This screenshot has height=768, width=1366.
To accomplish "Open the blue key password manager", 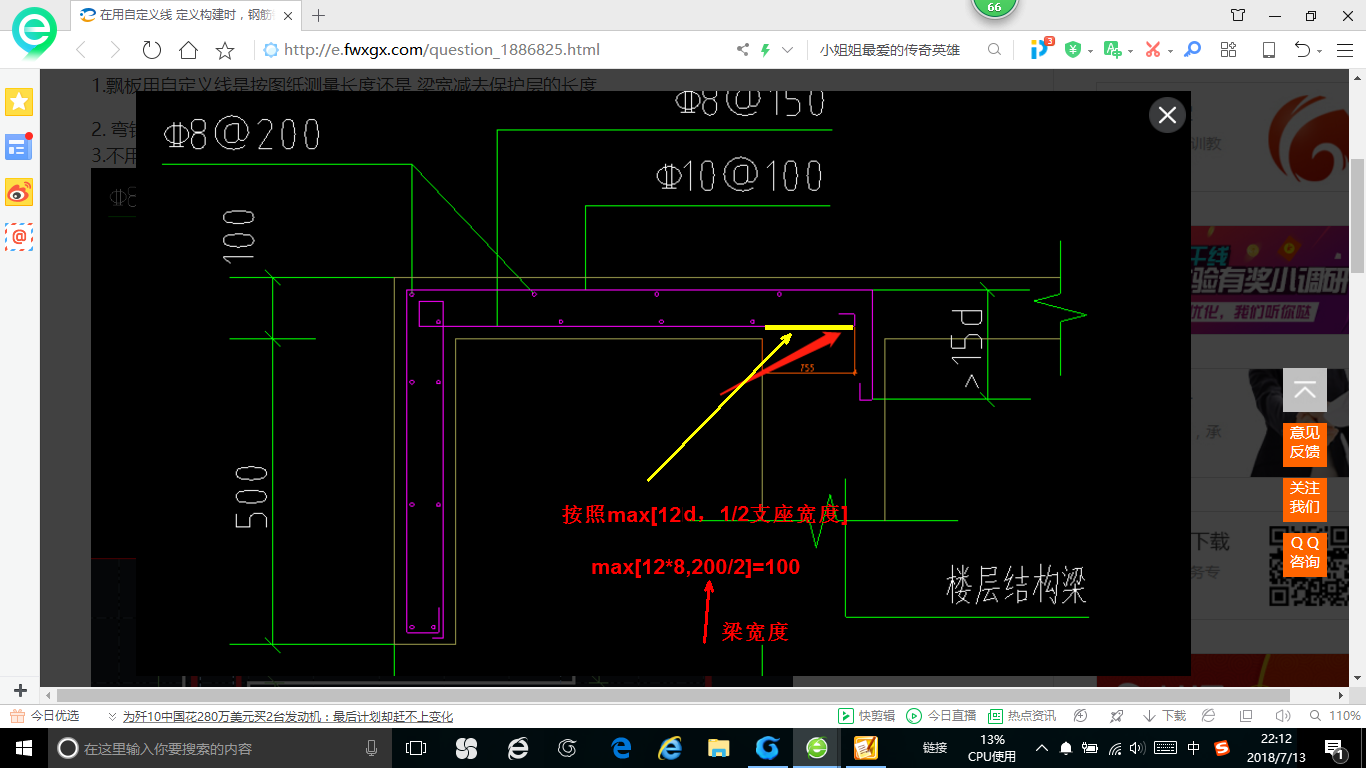I will pos(1192,50).
